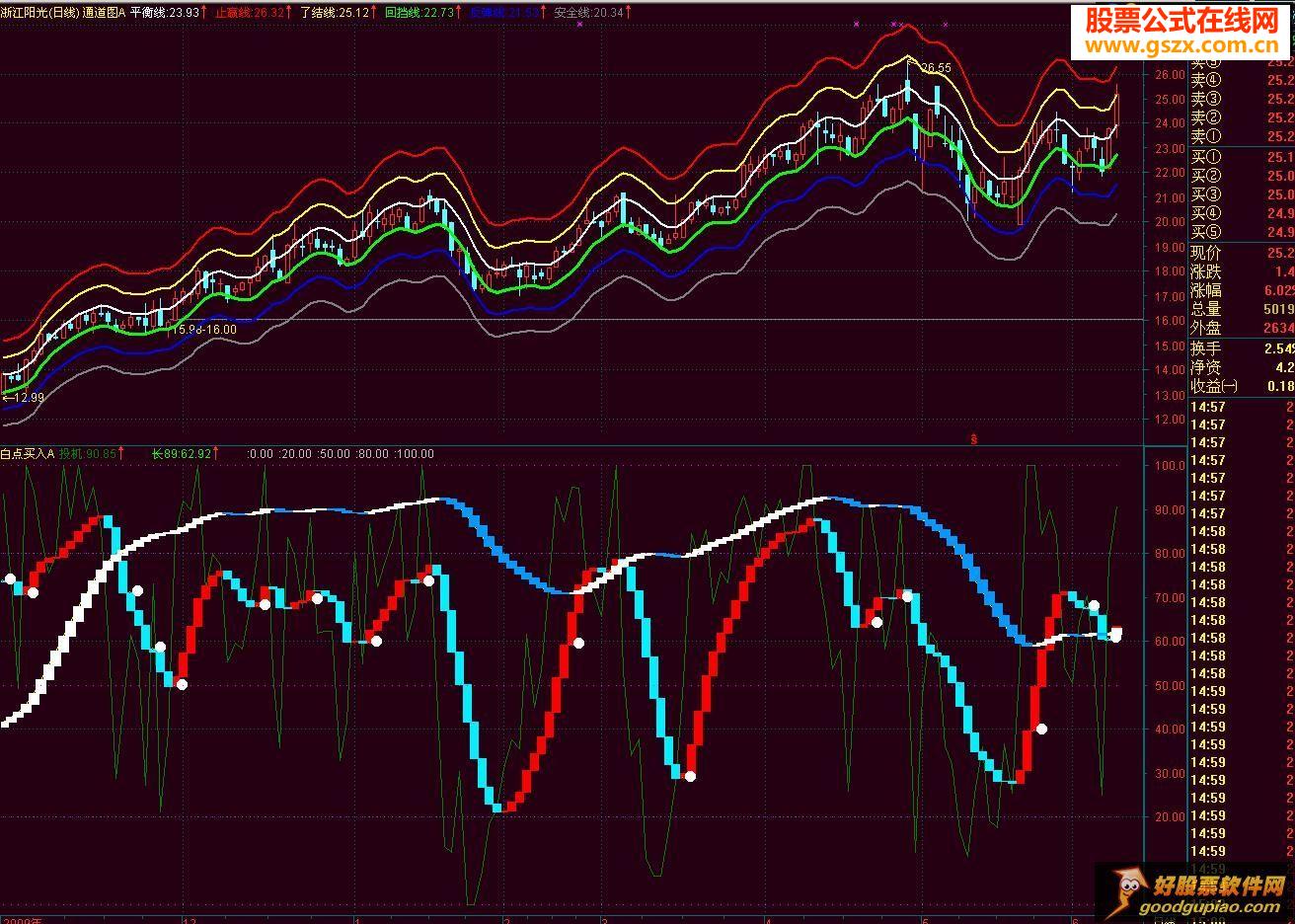The width and height of the screenshot is (1295, 924).
Task: Select the lowest white buy dot near 30 level
Action: coord(690,776)
